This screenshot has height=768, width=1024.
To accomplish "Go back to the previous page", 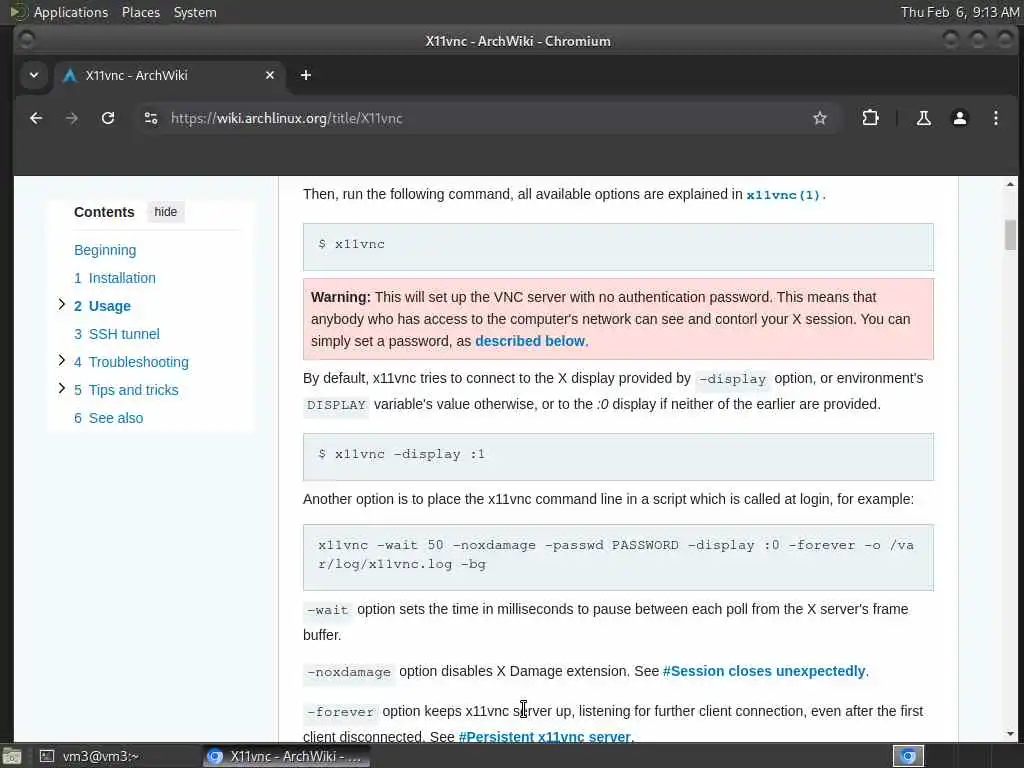I will [36, 118].
